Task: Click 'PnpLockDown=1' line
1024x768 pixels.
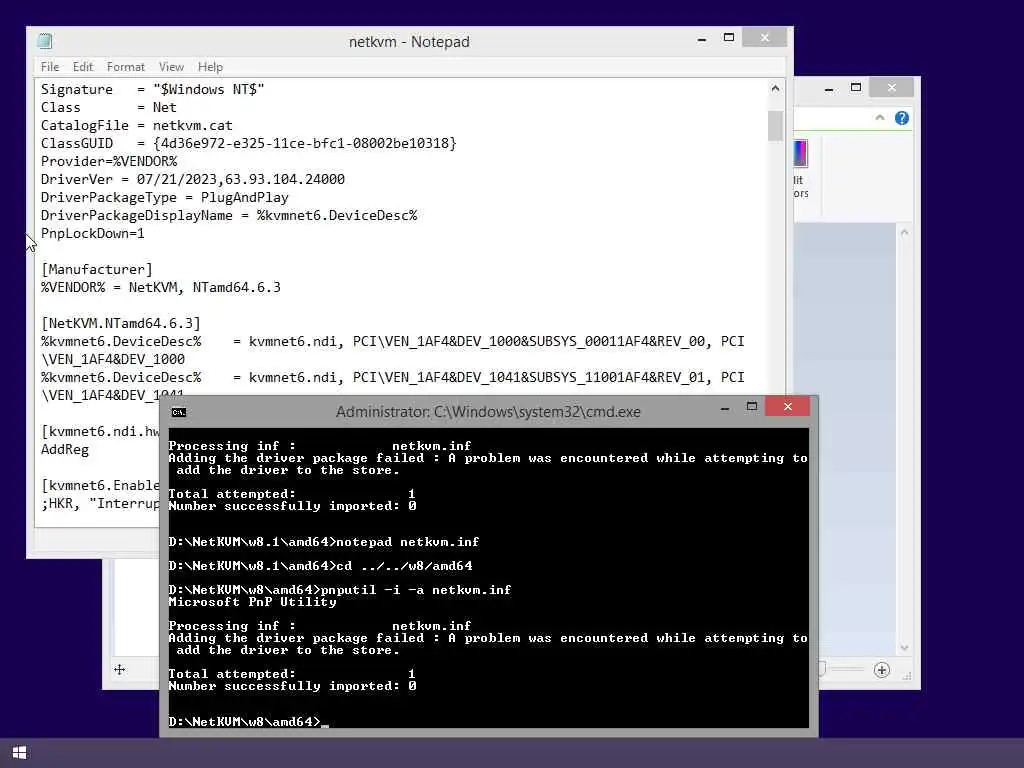Action: coord(93,233)
